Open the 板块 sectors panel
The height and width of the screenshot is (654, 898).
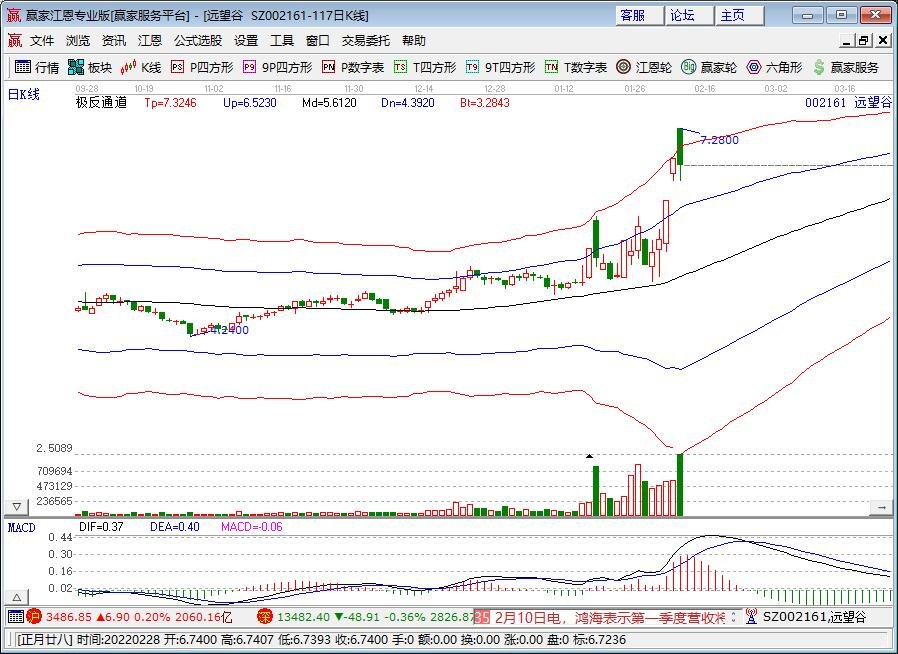tap(89, 67)
